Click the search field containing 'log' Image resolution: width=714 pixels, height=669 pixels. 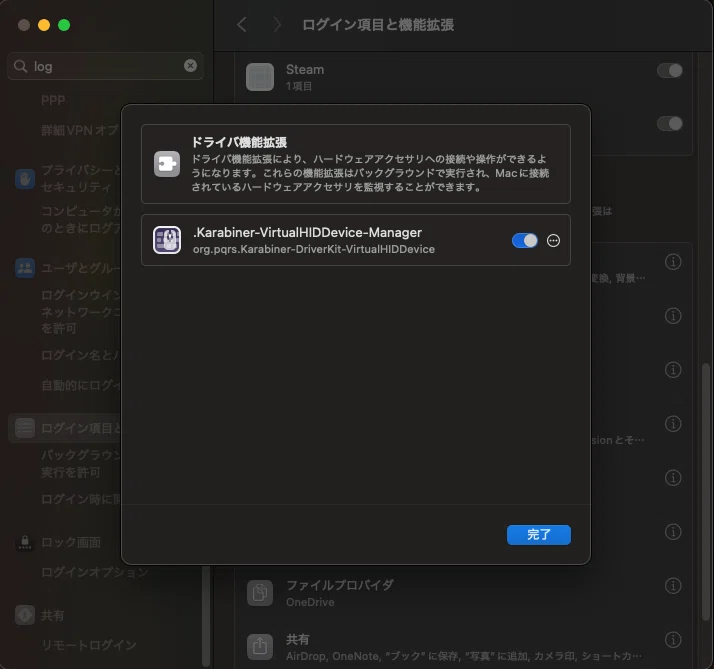point(105,66)
